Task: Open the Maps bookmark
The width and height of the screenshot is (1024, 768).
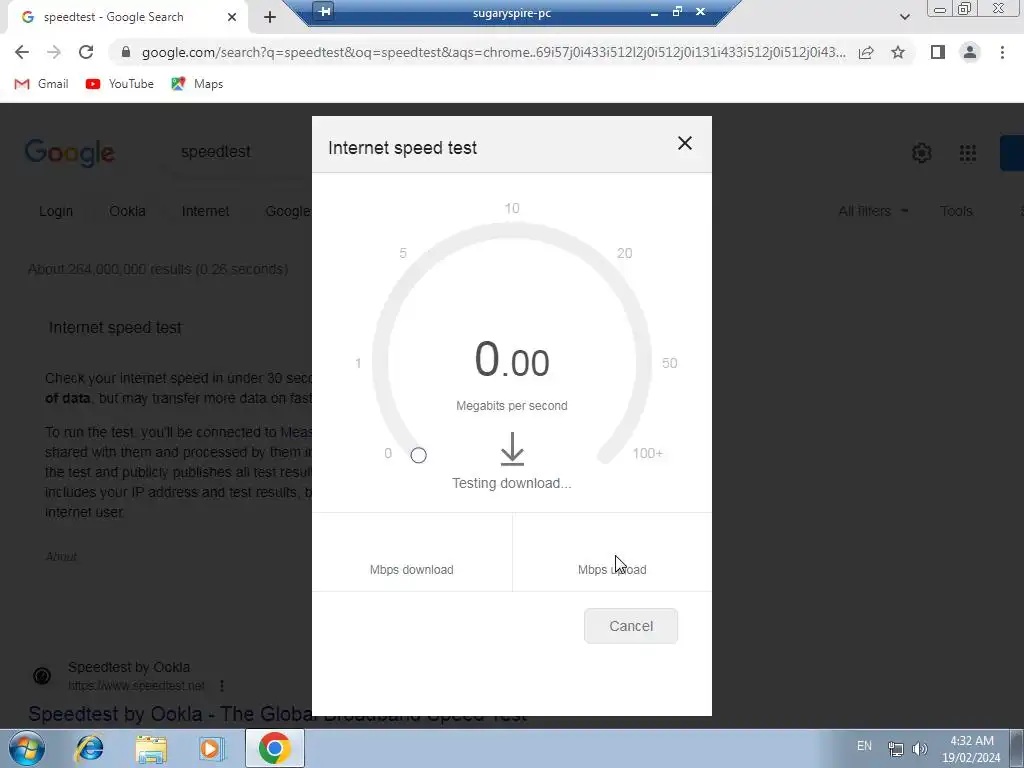Action: (197, 84)
